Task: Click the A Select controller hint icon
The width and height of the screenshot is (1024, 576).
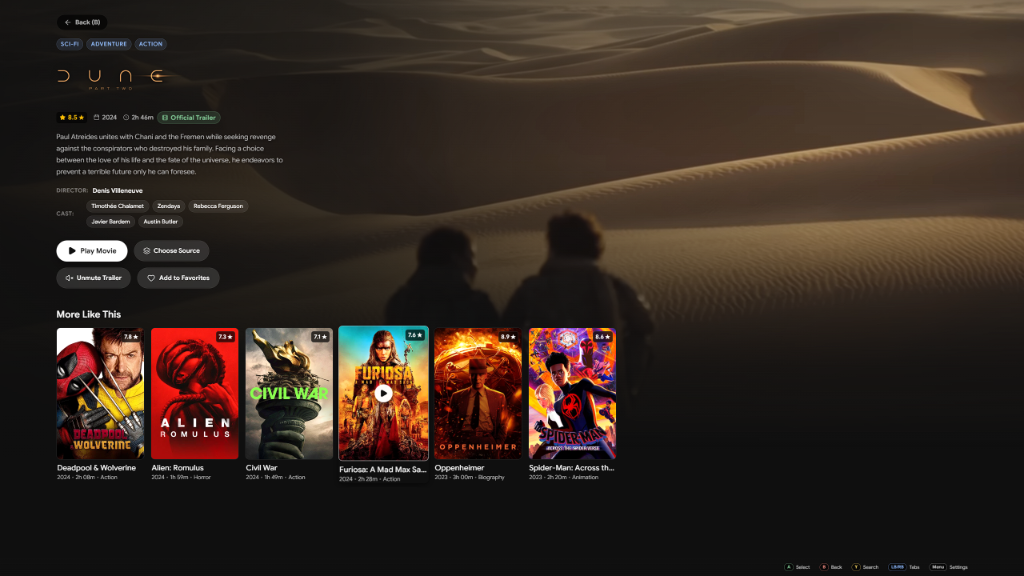Action: pyautogui.click(x=788, y=567)
